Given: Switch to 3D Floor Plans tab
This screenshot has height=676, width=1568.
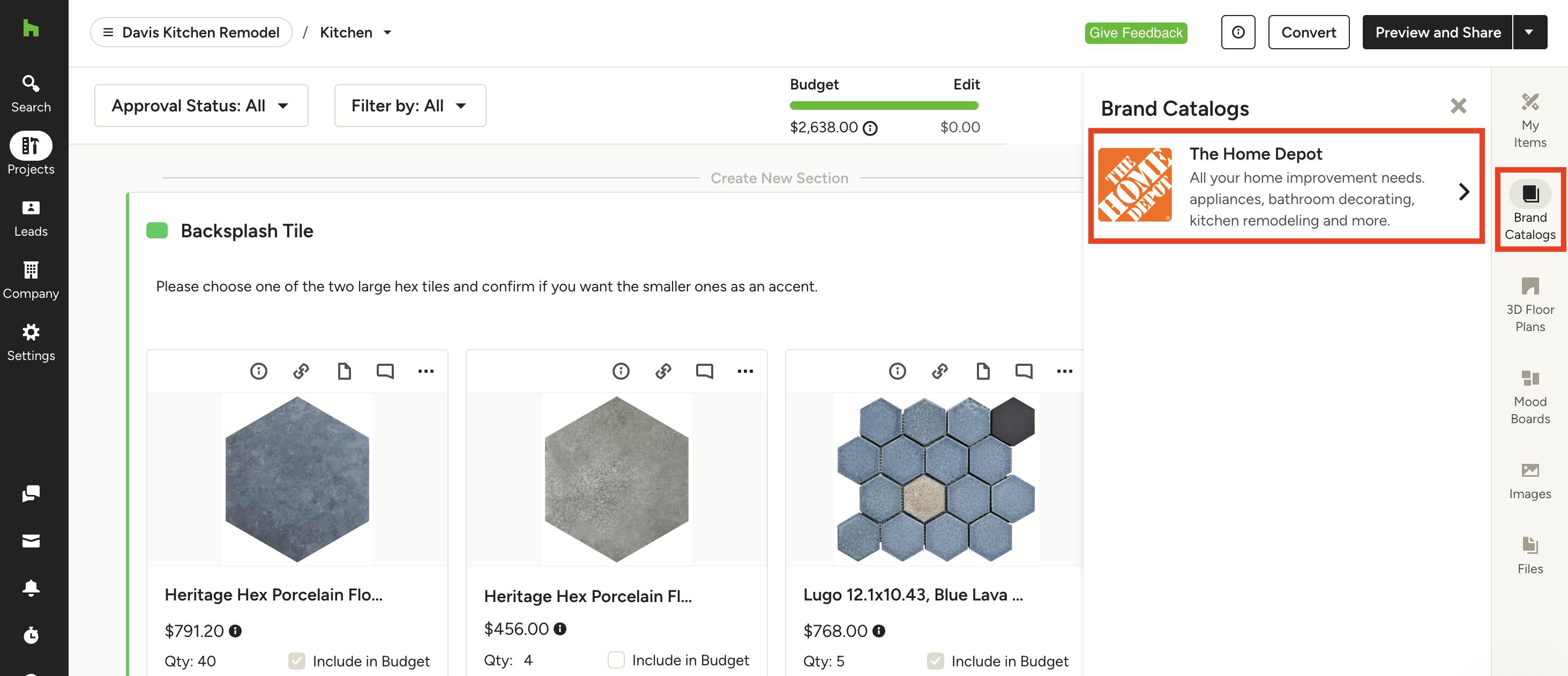Looking at the screenshot, I should coord(1530,304).
